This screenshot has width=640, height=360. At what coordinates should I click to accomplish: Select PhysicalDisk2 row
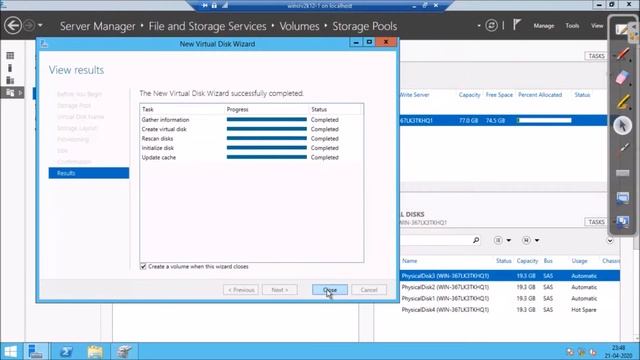point(510,287)
